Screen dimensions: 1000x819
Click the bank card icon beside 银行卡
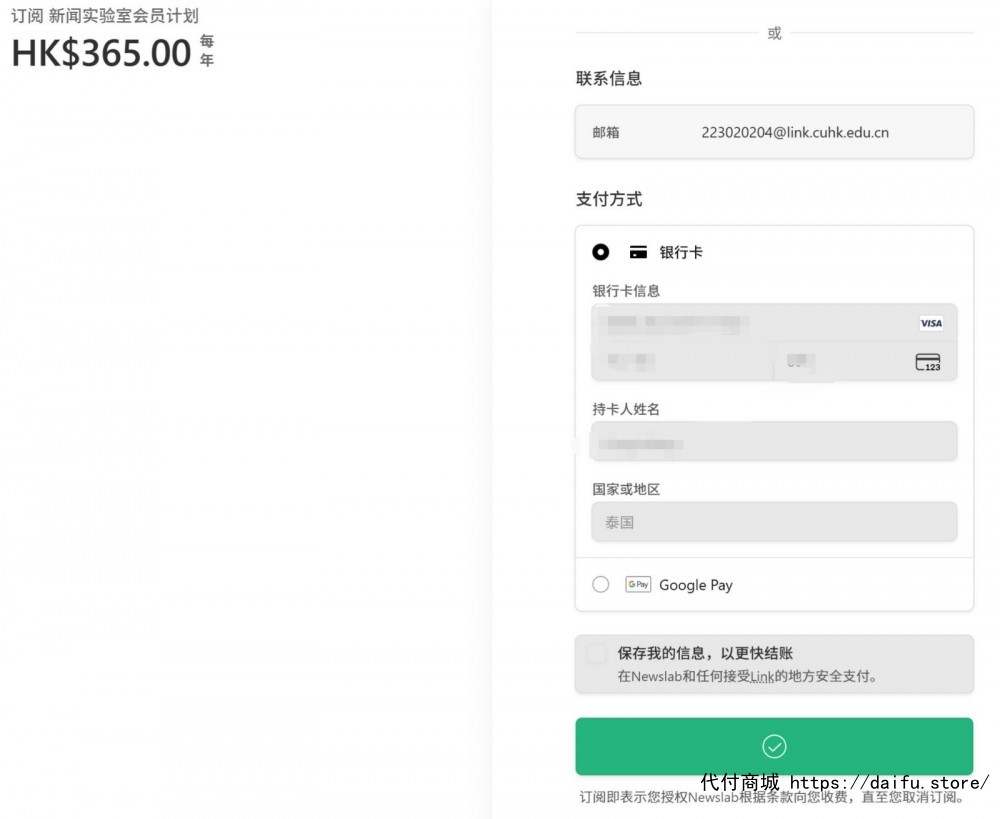638,252
